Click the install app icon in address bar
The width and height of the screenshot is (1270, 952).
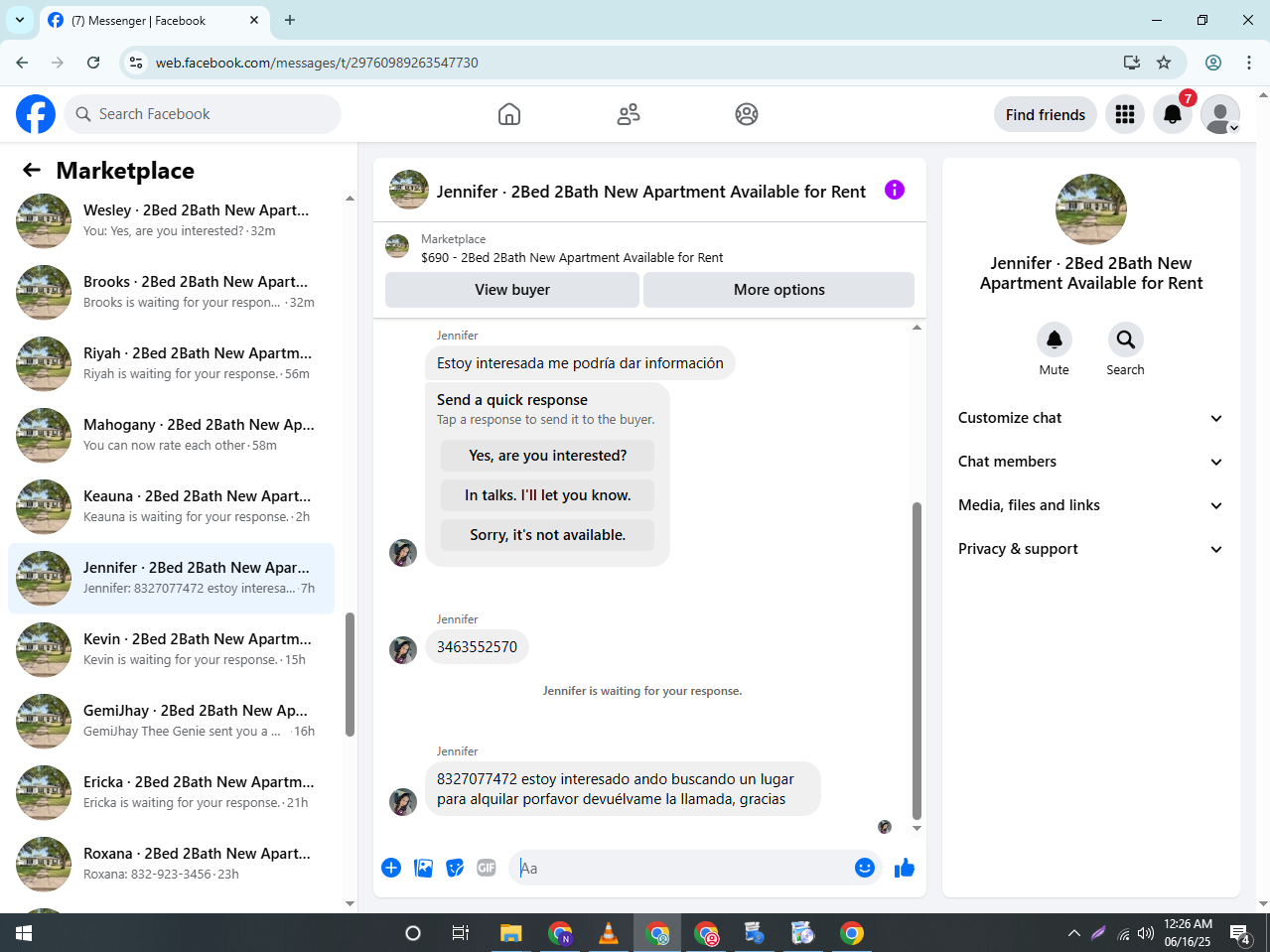tap(1132, 63)
